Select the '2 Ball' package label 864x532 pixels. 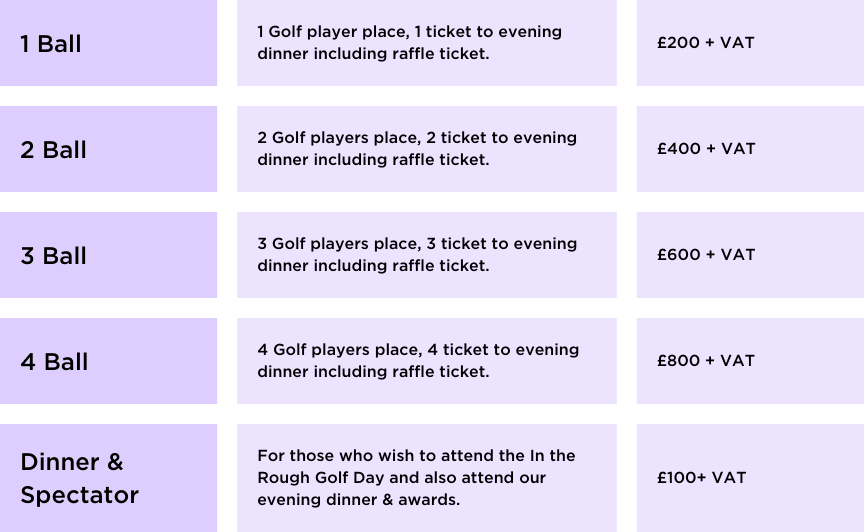(54, 150)
